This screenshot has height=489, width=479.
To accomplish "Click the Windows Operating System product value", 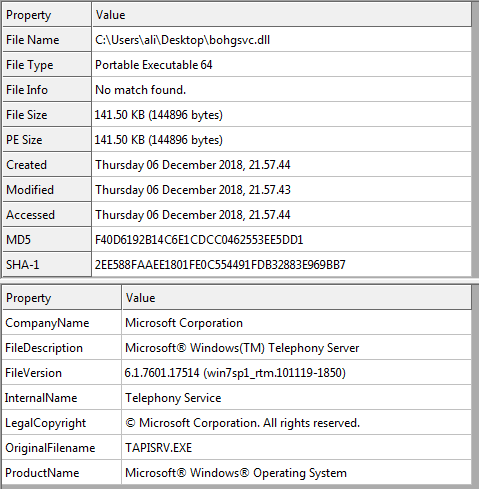I will pos(236,473).
